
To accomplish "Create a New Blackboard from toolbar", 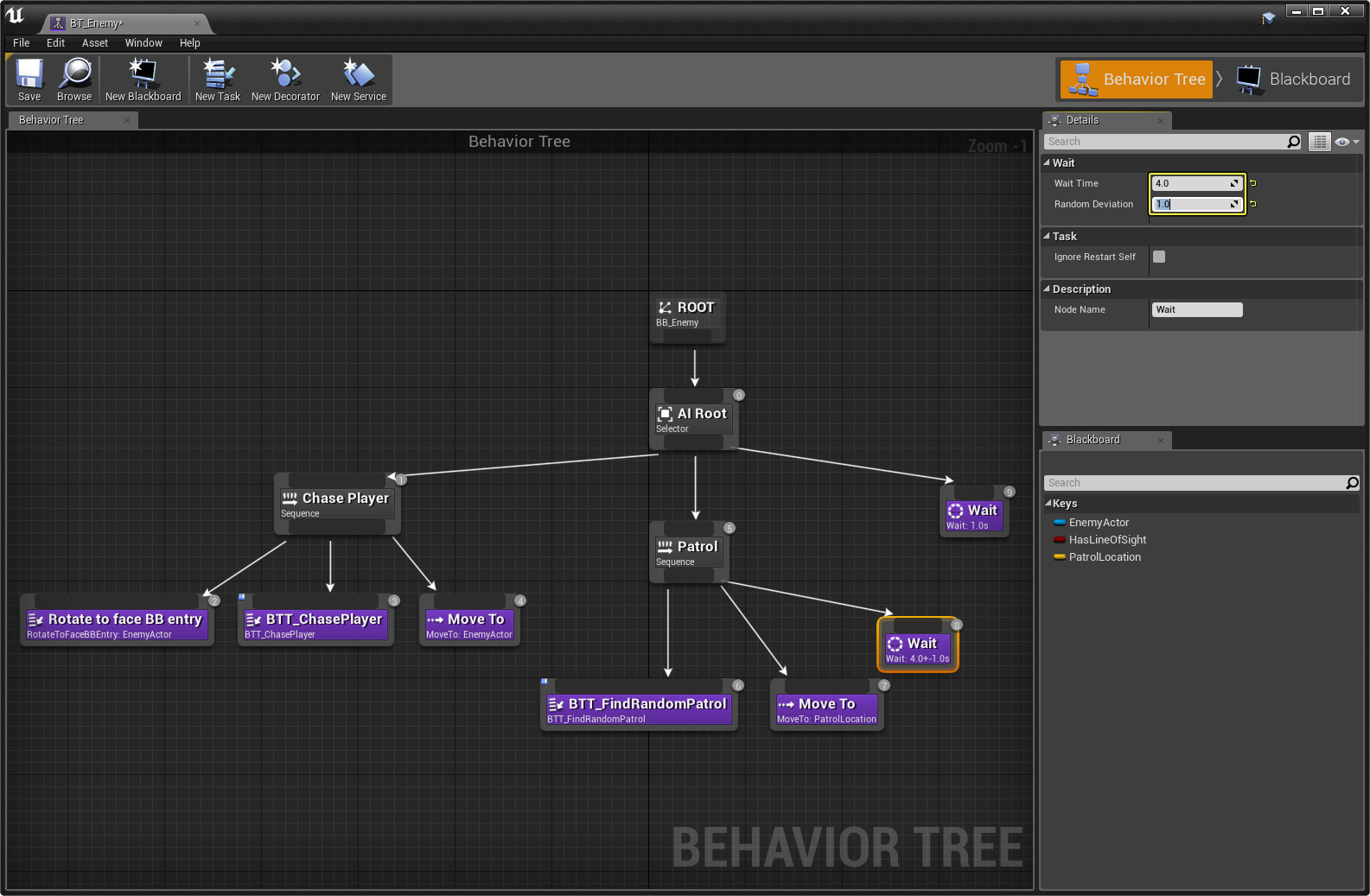I will 143,79.
